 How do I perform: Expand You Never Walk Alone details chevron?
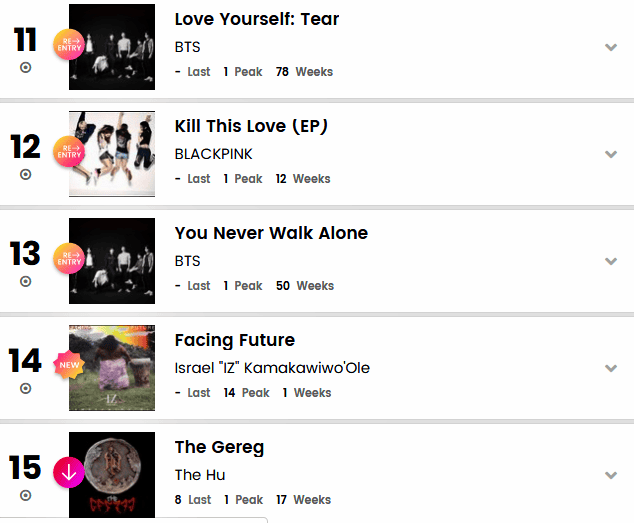(611, 261)
